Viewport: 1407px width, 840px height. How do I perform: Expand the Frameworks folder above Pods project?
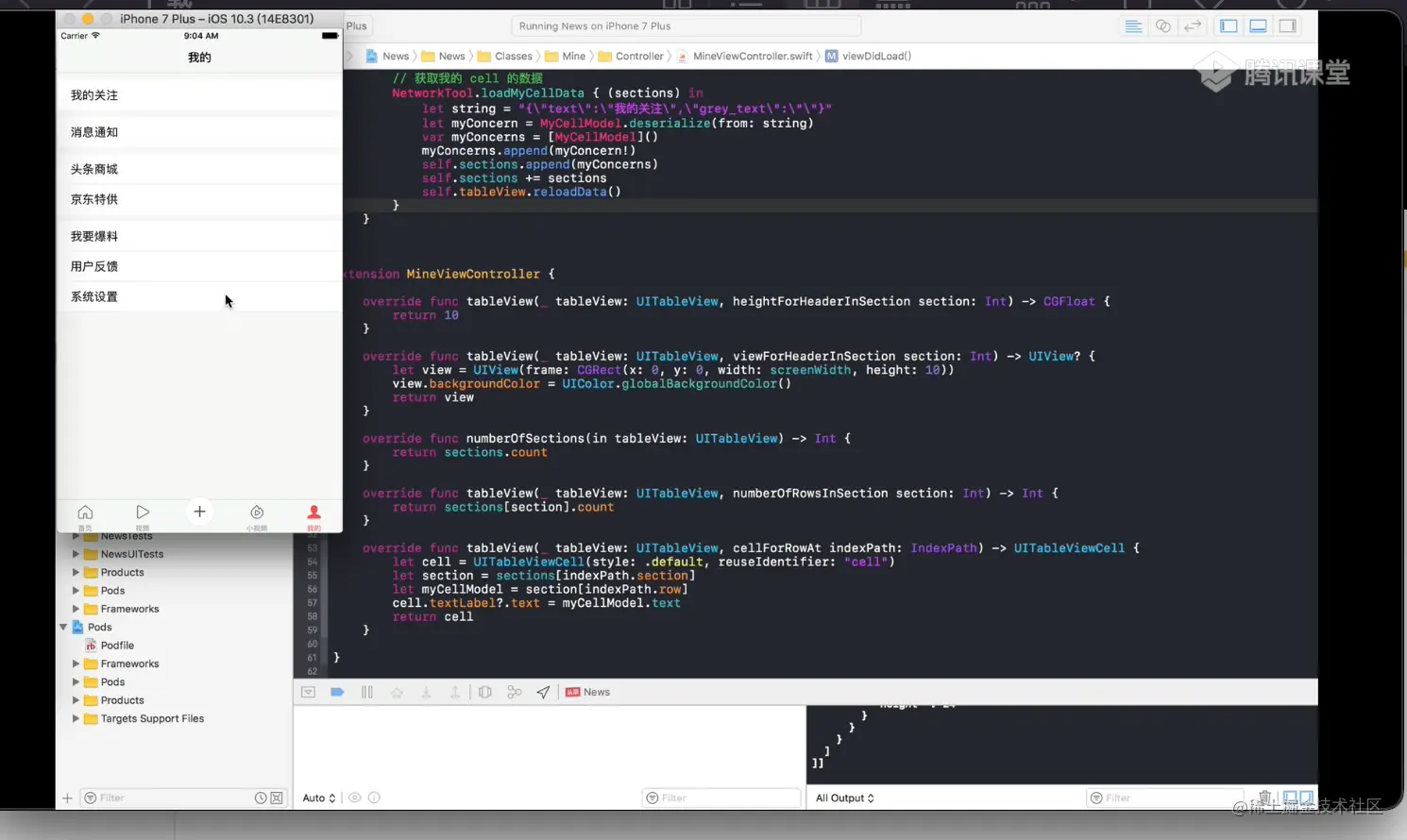76,609
